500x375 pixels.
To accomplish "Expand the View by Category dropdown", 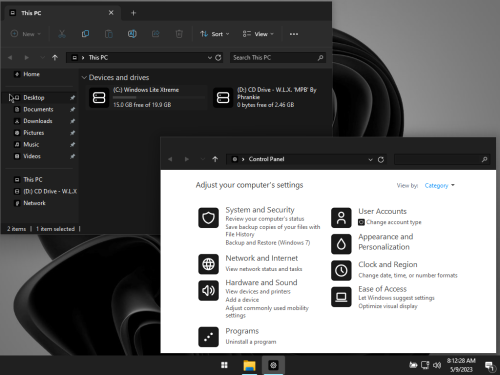I will (439, 185).
